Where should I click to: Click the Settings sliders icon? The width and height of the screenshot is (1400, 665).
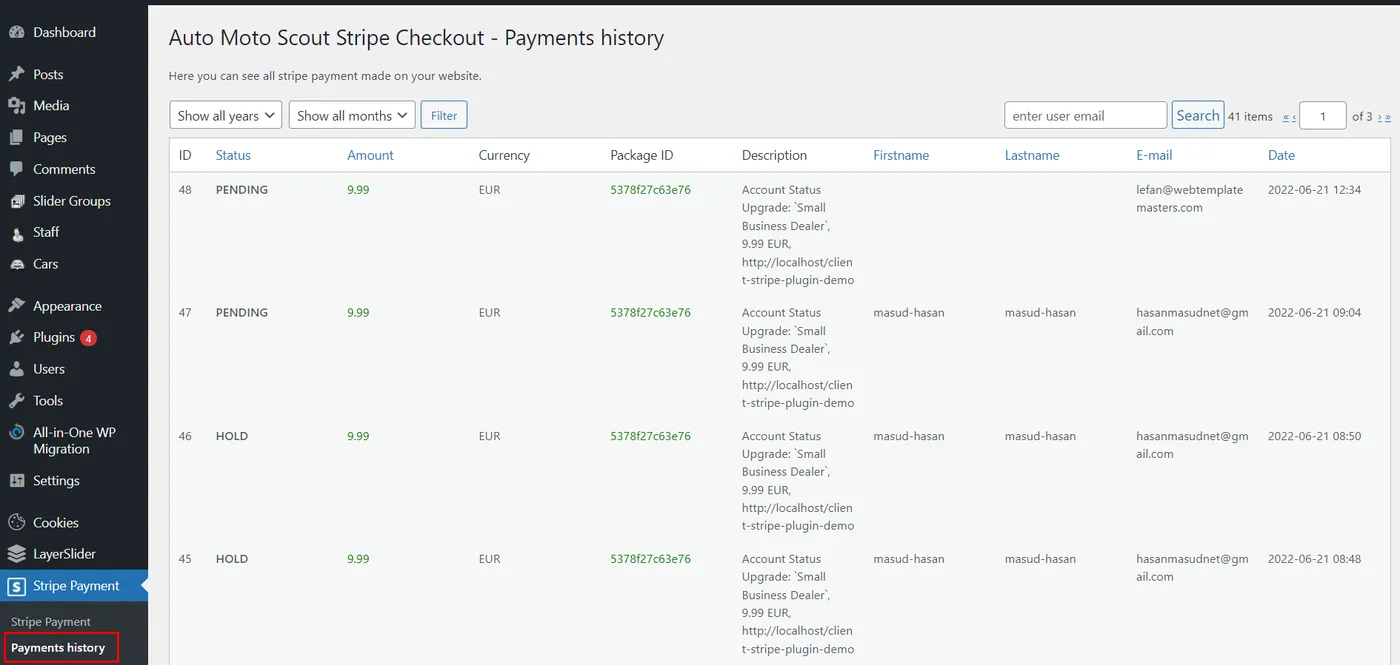[16, 481]
